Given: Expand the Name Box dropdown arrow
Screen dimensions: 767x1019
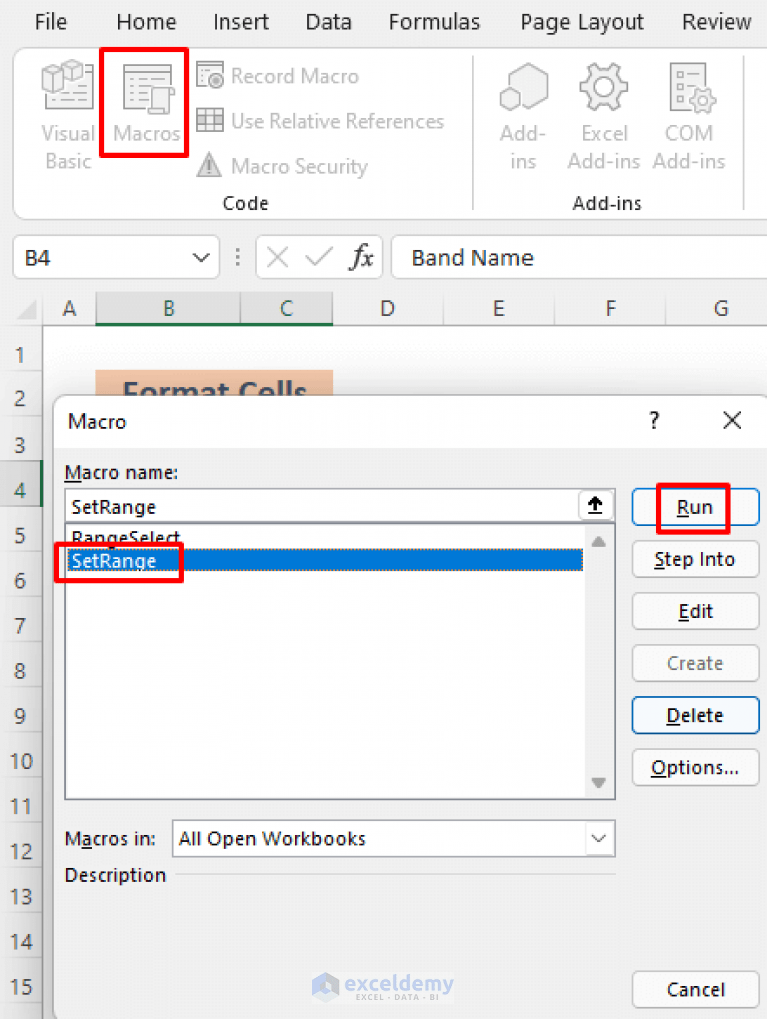Looking at the screenshot, I should [201, 258].
